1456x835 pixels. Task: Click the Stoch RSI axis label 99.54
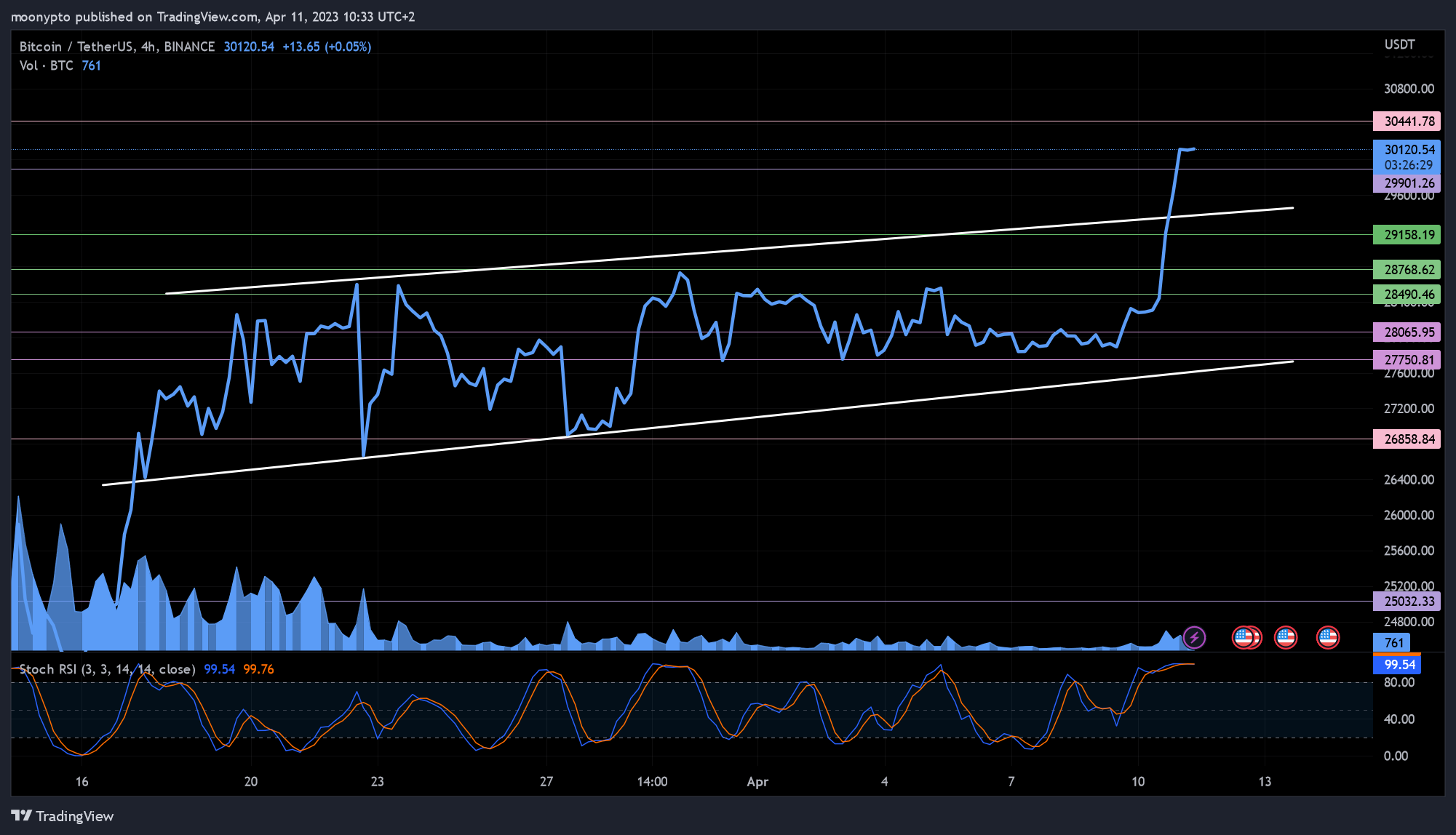coord(1396,665)
